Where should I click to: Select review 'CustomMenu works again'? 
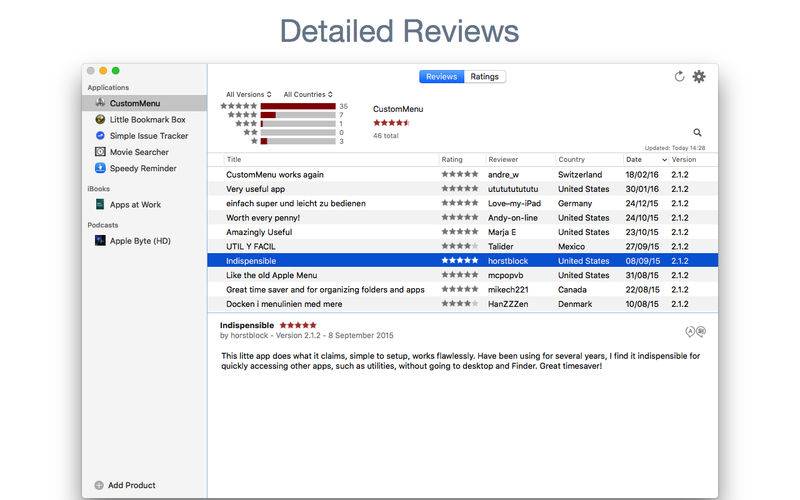[x=463, y=174]
